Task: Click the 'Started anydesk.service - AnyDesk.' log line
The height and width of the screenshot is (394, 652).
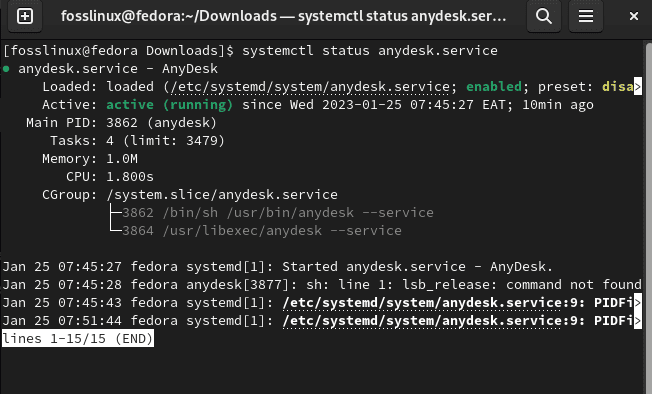Action: 417,266
